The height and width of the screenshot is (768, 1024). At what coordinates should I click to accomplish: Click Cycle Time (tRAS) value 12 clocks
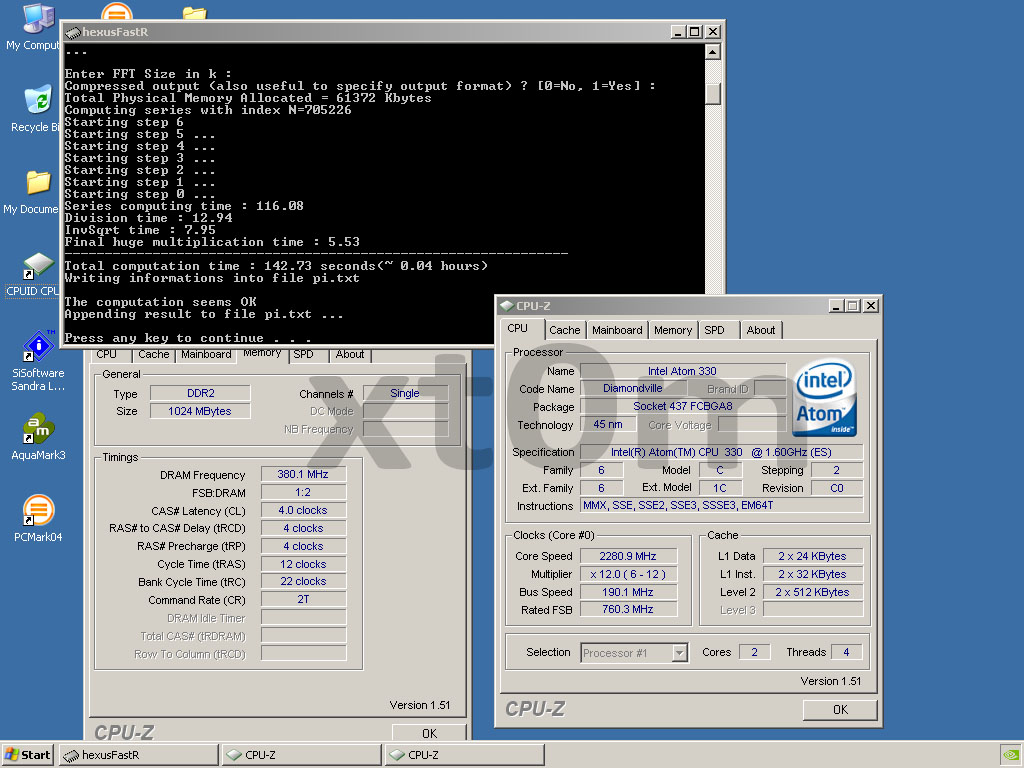(303, 564)
